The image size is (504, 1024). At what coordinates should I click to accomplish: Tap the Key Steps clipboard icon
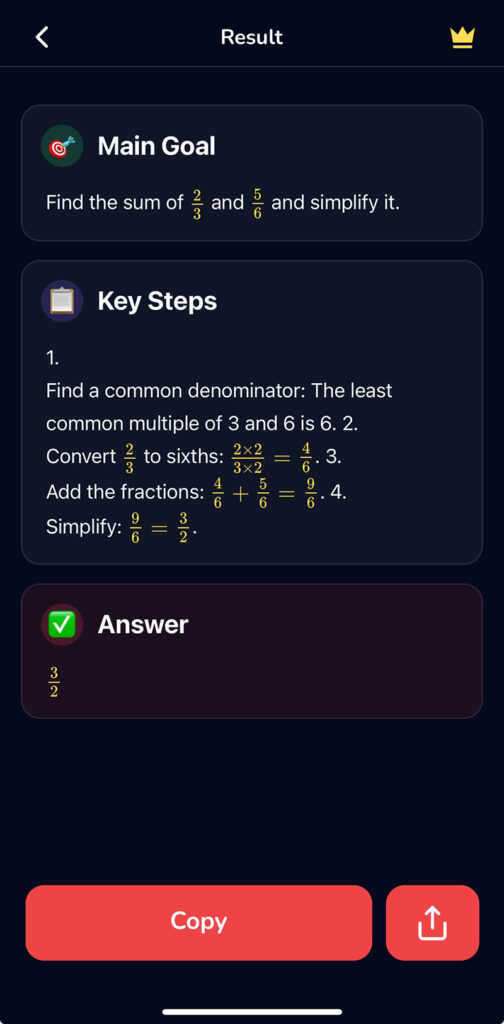(x=62, y=301)
